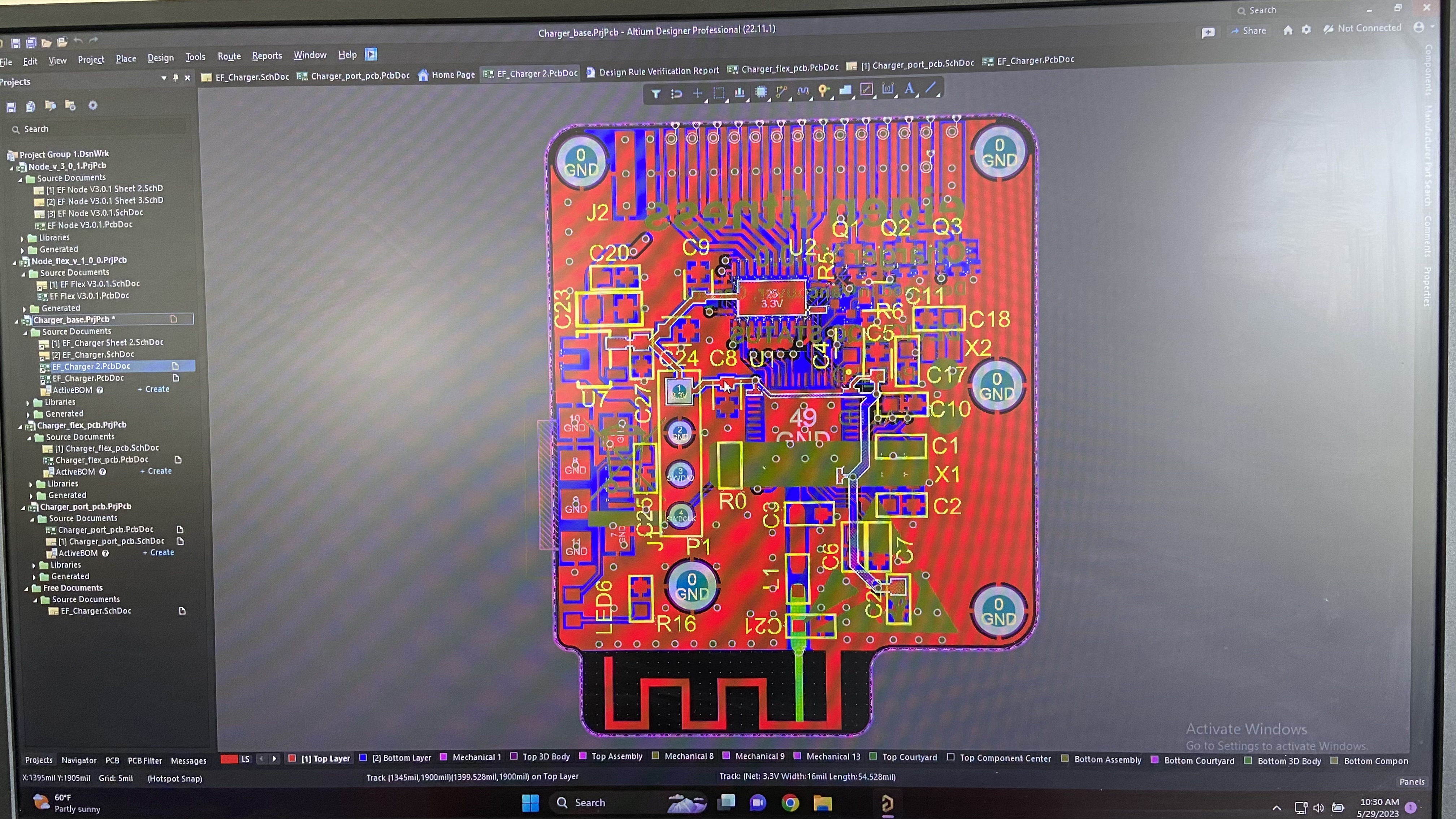This screenshot has width=1456, height=819.
Task: Click the Navigator panel tab
Action: [79, 761]
